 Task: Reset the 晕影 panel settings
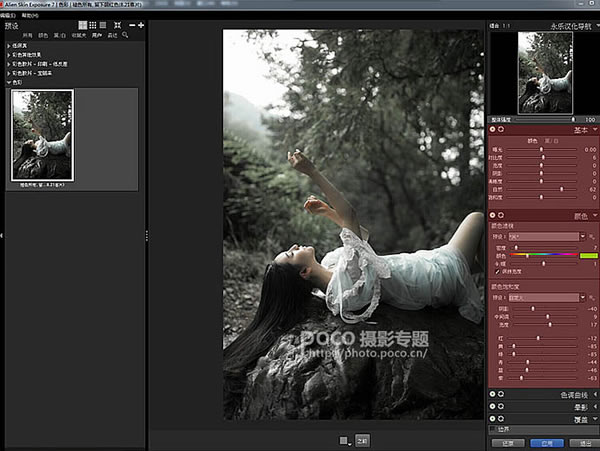pos(501,406)
